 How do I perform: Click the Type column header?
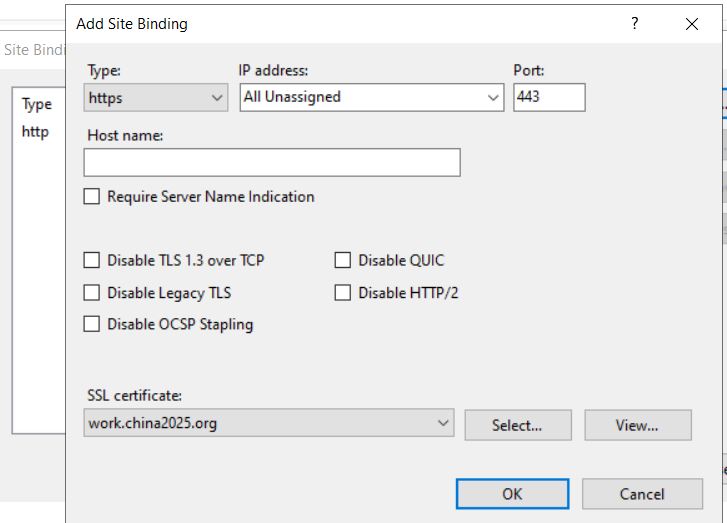coord(37,104)
